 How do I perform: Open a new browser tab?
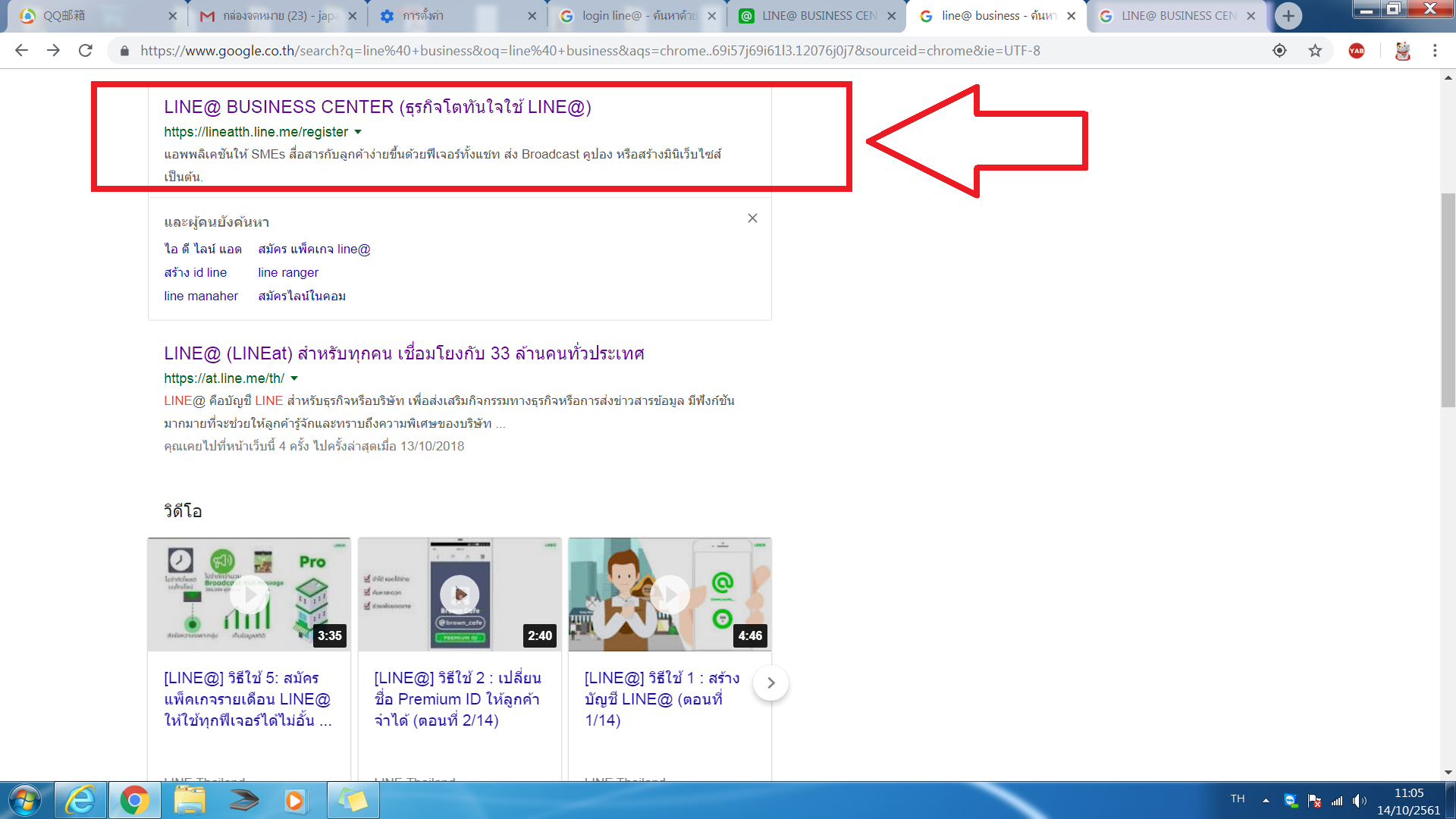click(1288, 15)
